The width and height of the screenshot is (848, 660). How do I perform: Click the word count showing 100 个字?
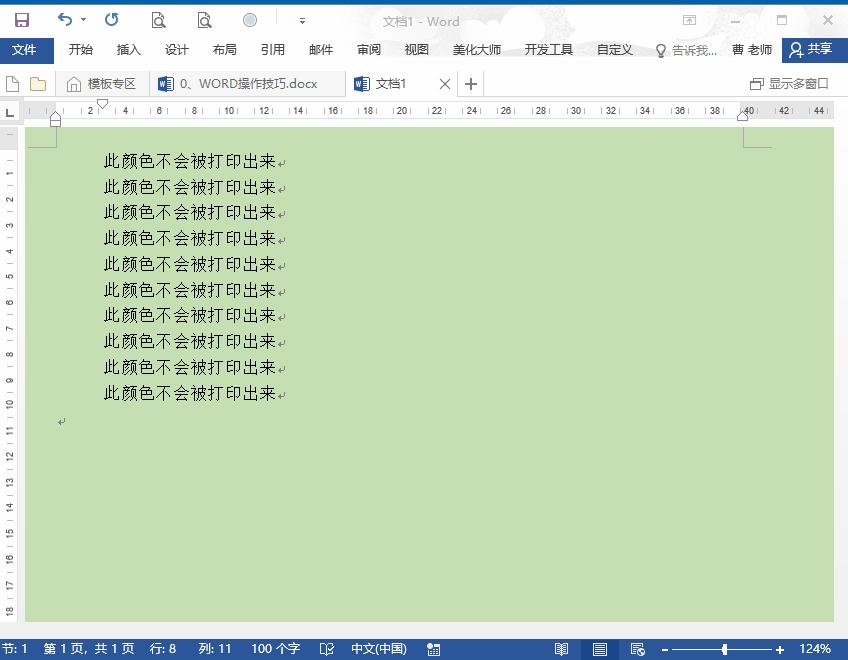point(275,648)
